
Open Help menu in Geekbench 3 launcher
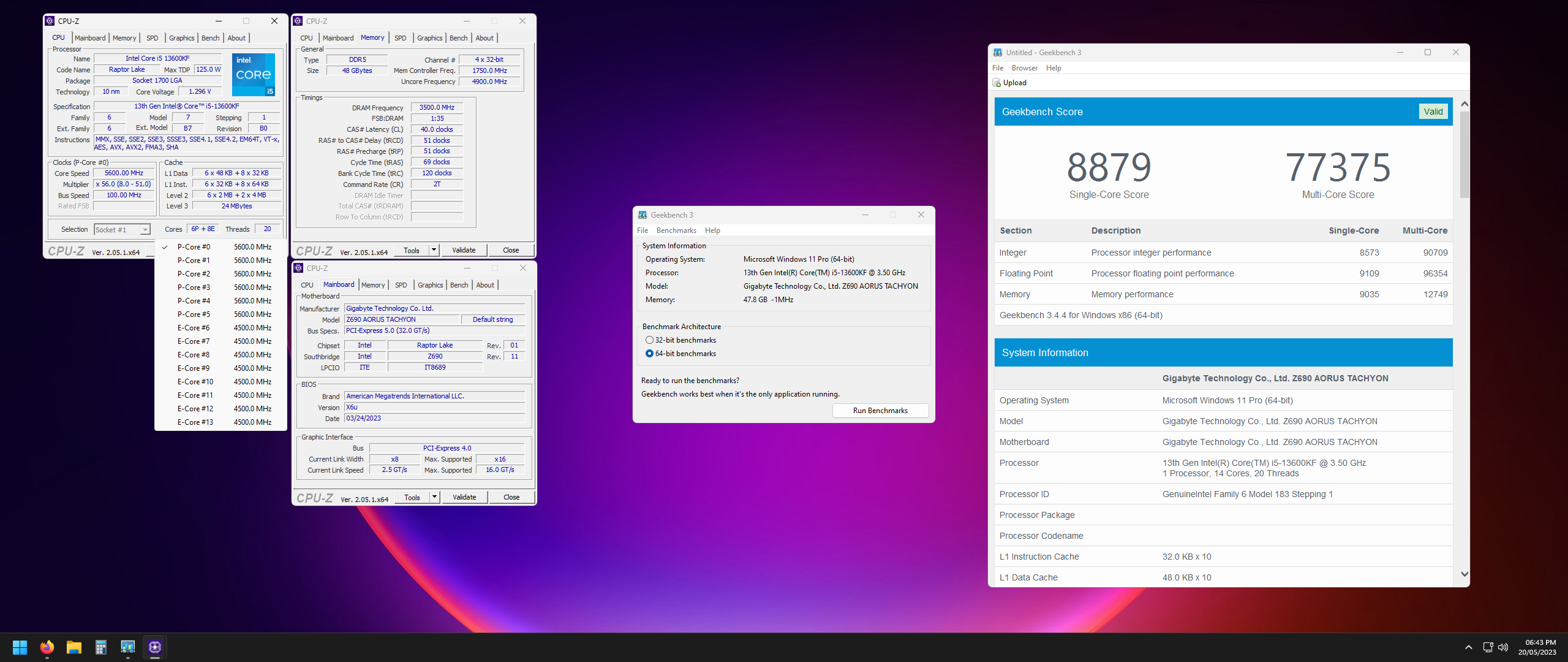712,230
